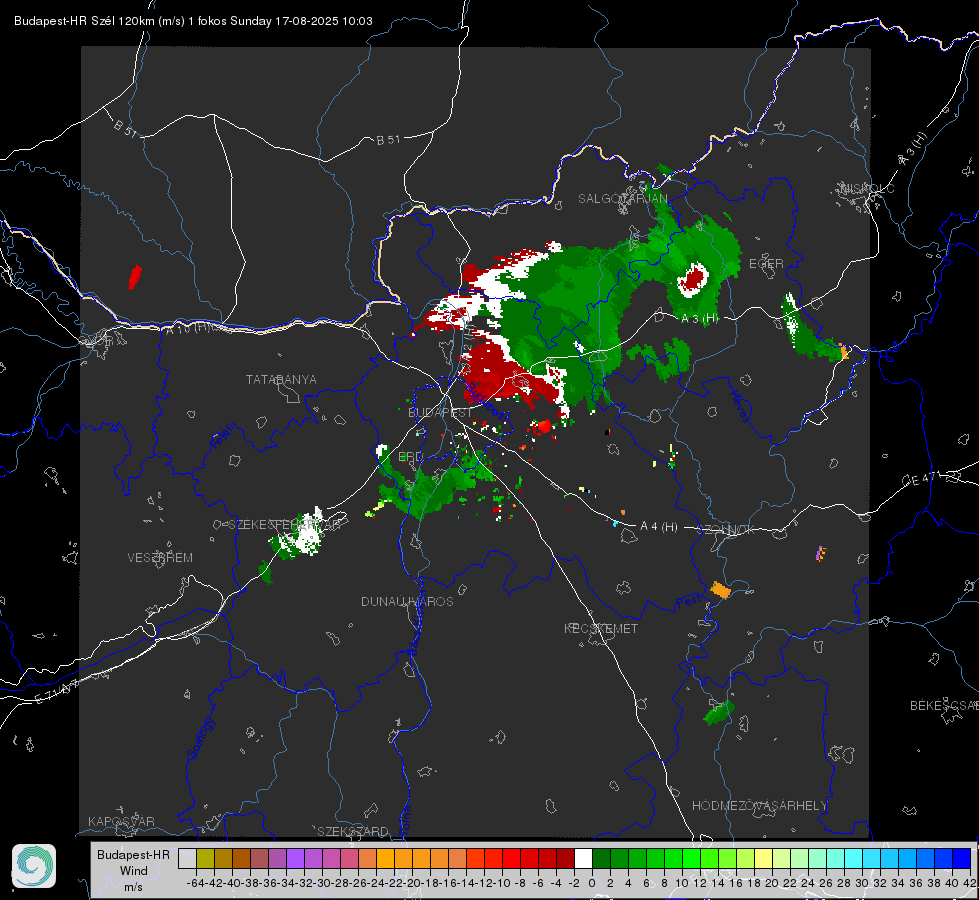Click the -64 value on legend scale

click(x=195, y=883)
